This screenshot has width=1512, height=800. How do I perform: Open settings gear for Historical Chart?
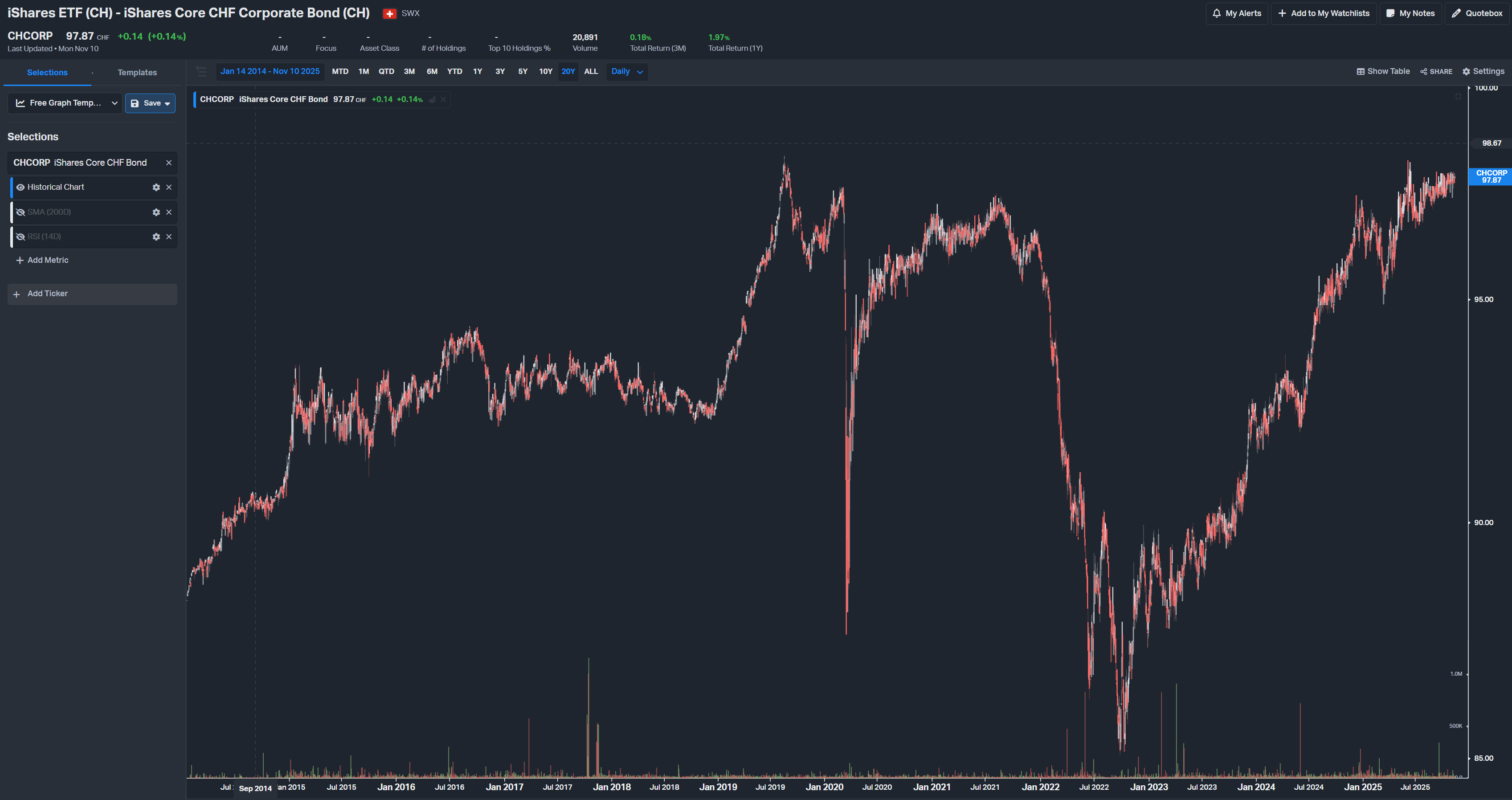coord(156,187)
